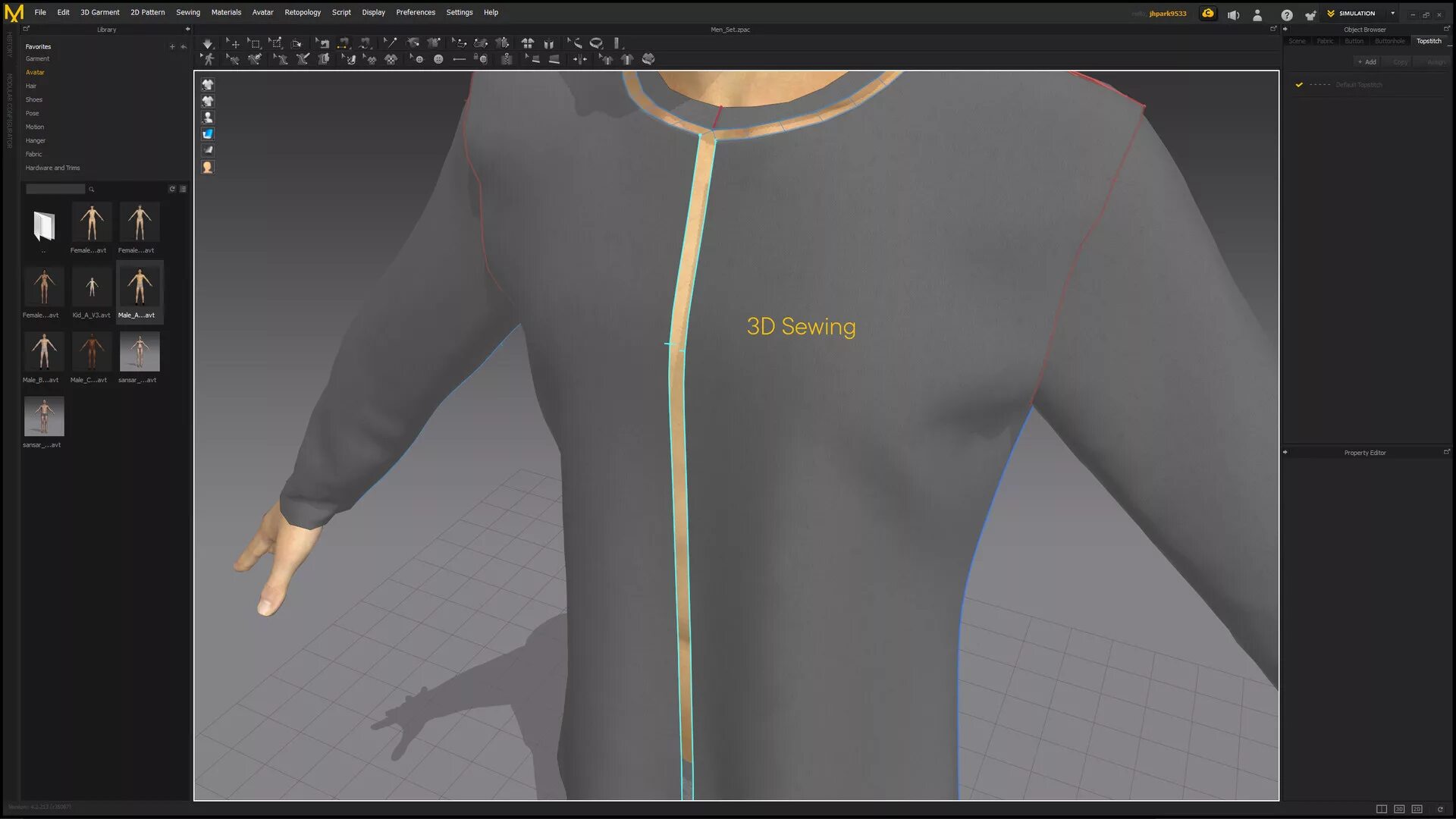Open the Sync login icon near the username

pyautogui.click(x=1207, y=13)
